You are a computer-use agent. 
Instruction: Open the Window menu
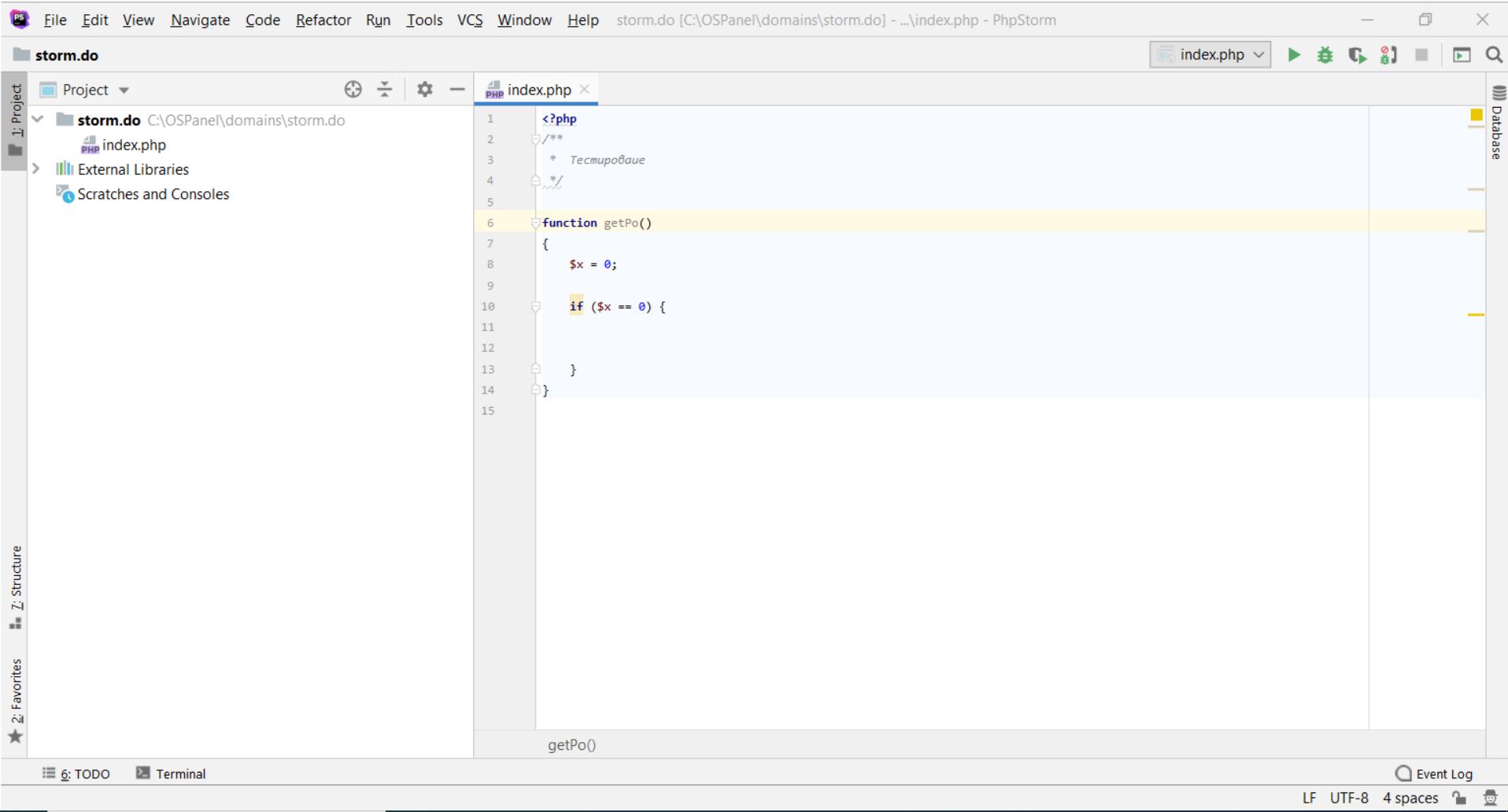(524, 20)
